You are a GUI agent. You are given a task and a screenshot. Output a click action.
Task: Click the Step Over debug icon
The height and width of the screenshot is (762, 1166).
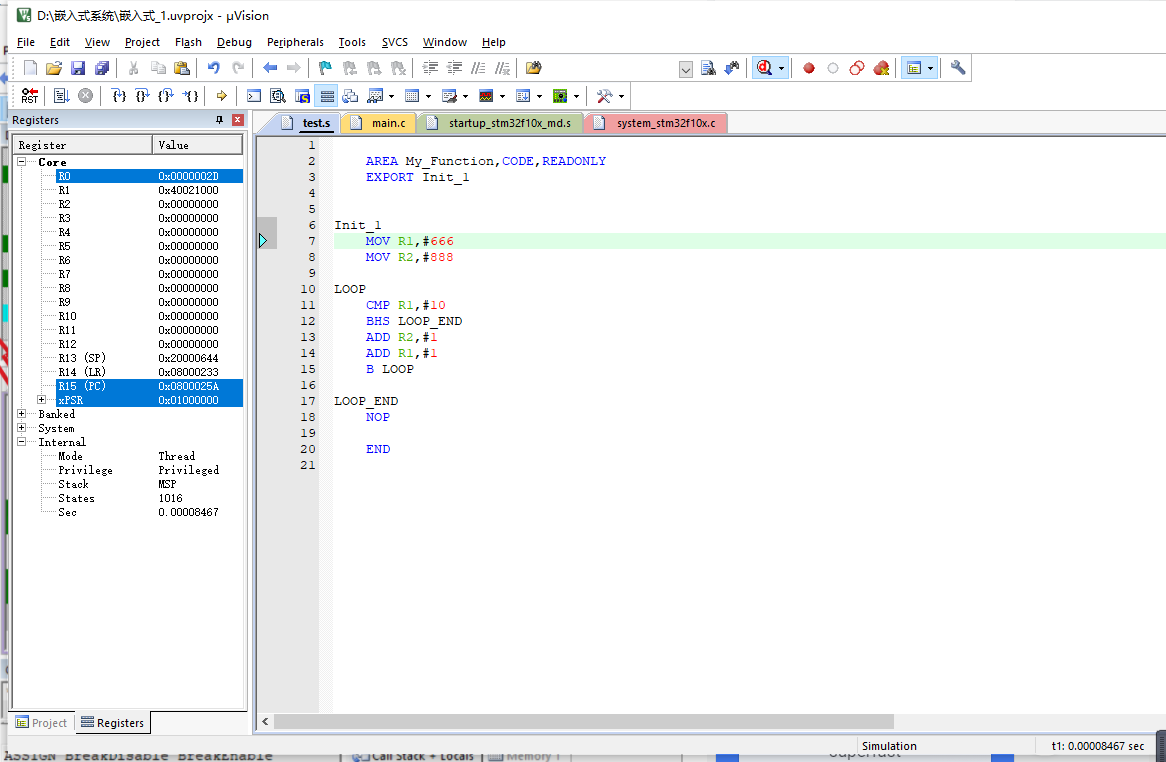143,96
